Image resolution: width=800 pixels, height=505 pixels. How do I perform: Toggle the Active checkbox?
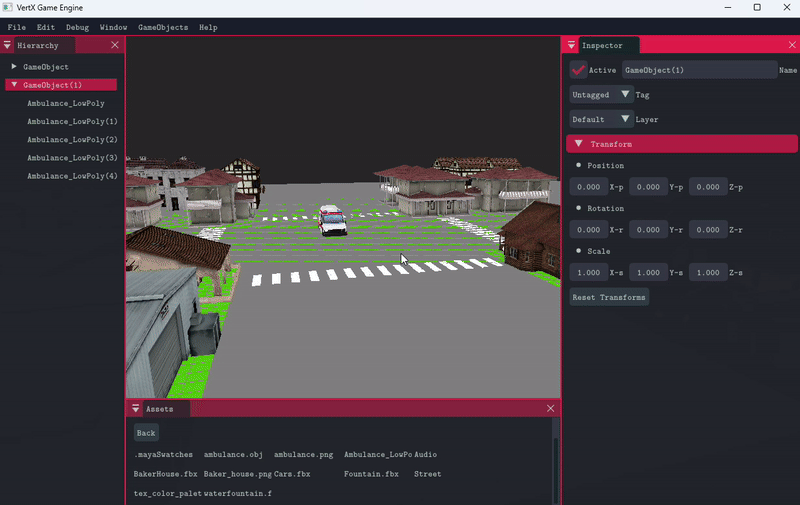(578, 70)
